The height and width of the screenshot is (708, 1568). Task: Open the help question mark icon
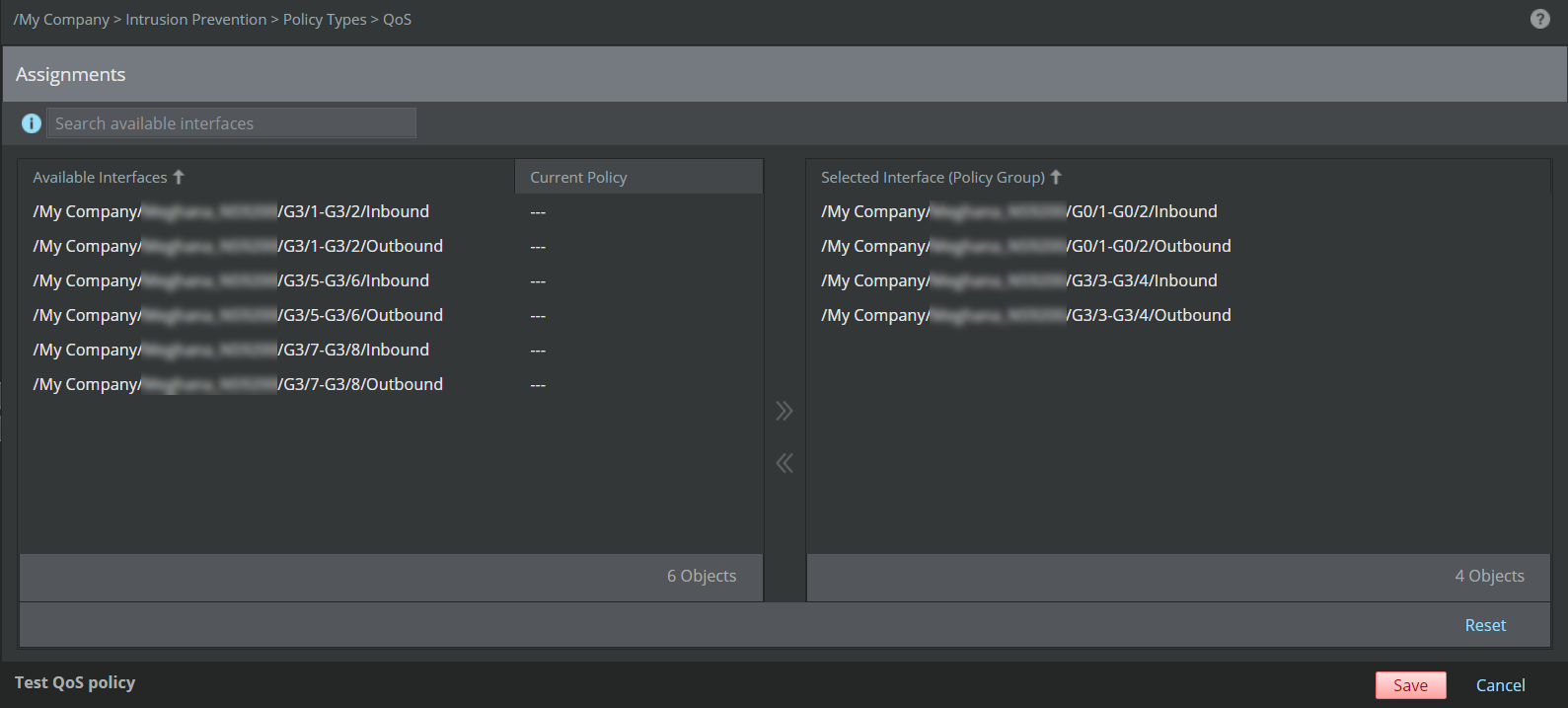(x=1539, y=19)
